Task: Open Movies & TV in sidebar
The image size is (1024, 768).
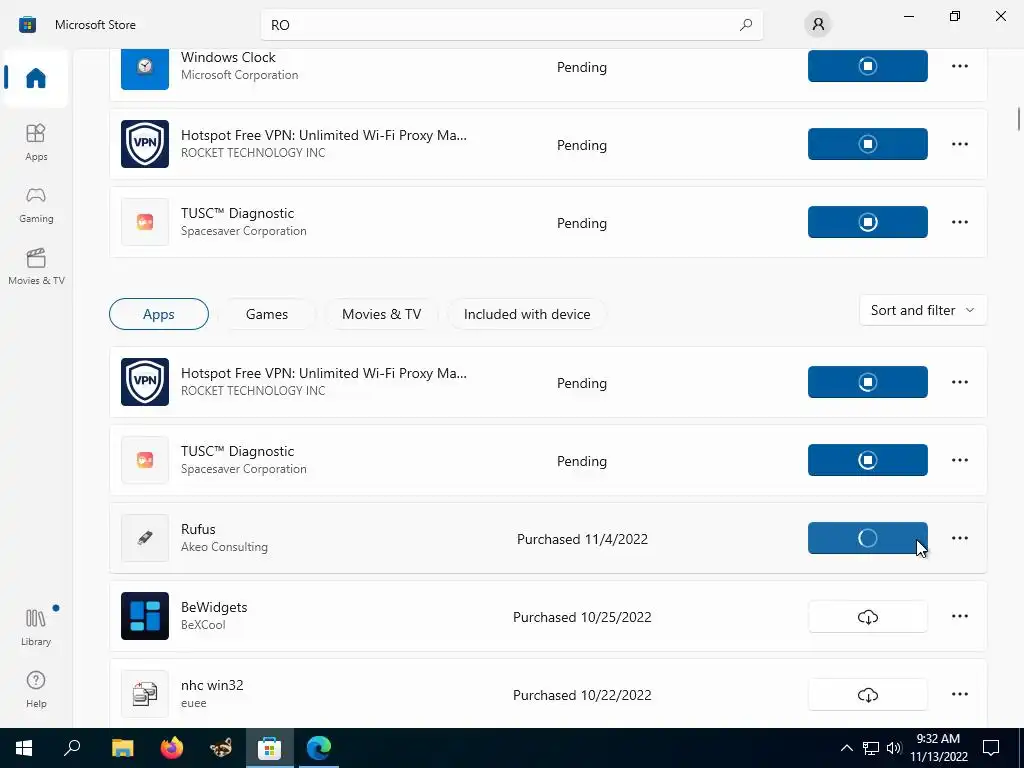Action: pos(36,266)
